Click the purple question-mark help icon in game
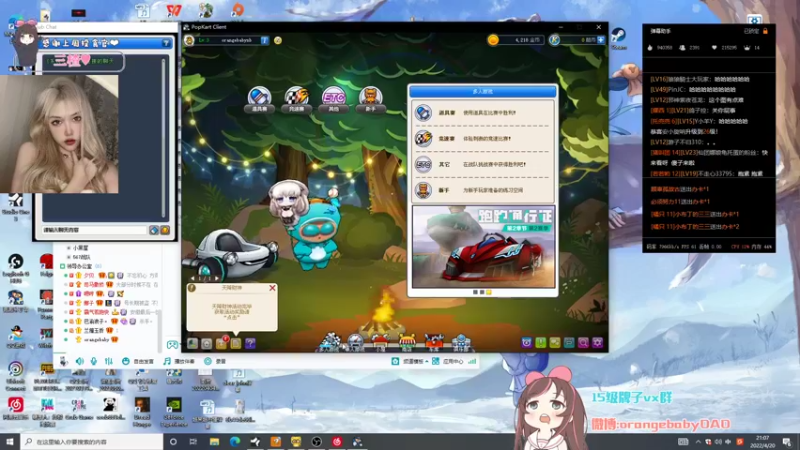The image size is (800, 450). 250,343
